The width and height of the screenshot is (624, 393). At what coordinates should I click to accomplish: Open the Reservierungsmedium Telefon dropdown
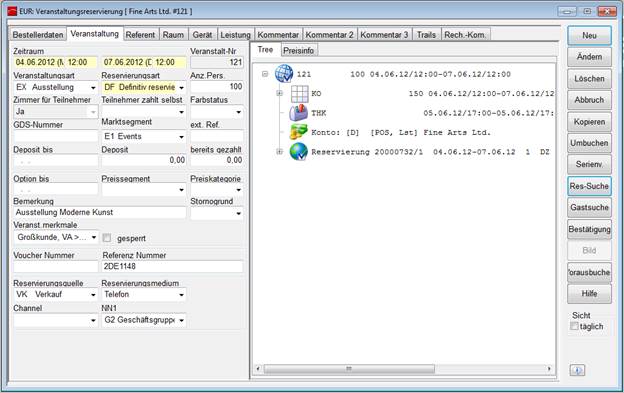click(181, 295)
